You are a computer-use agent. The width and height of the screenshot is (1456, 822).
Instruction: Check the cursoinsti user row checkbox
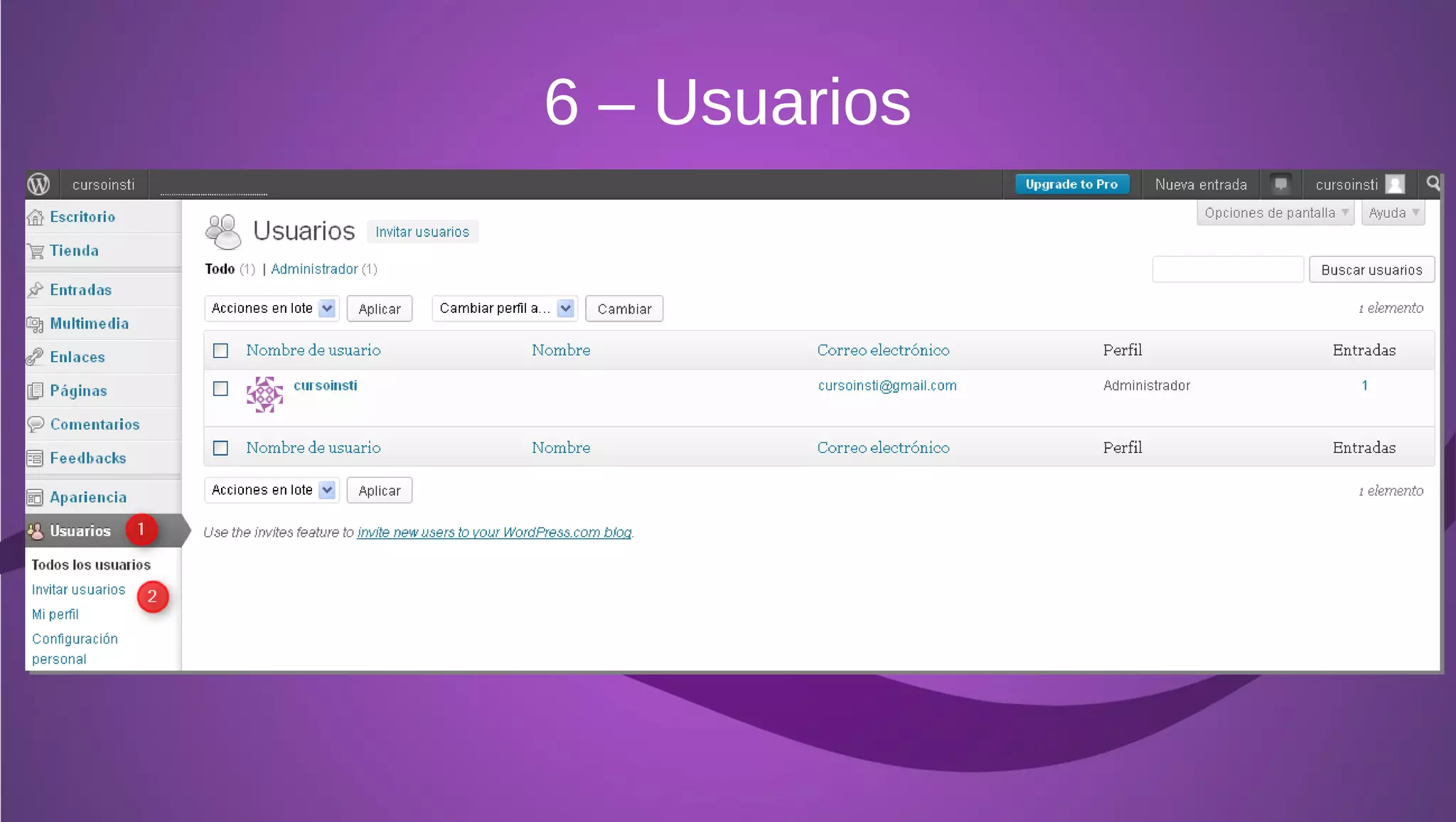(x=220, y=388)
